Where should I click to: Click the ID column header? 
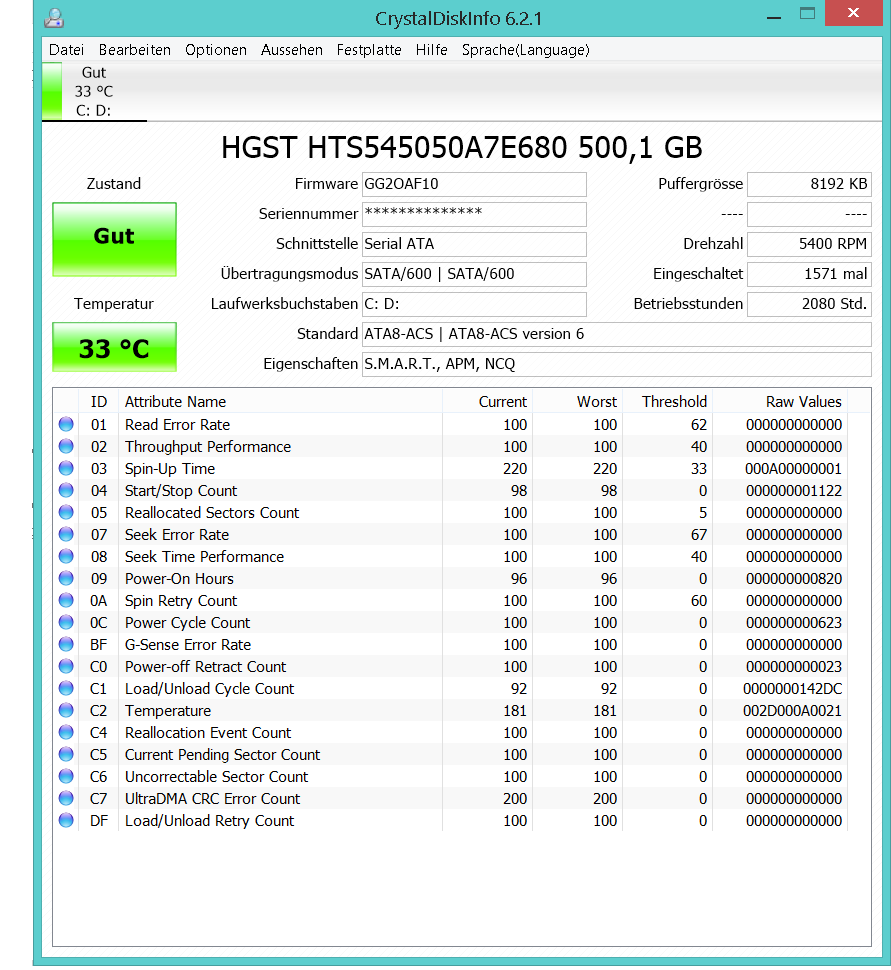pos(98,401)
